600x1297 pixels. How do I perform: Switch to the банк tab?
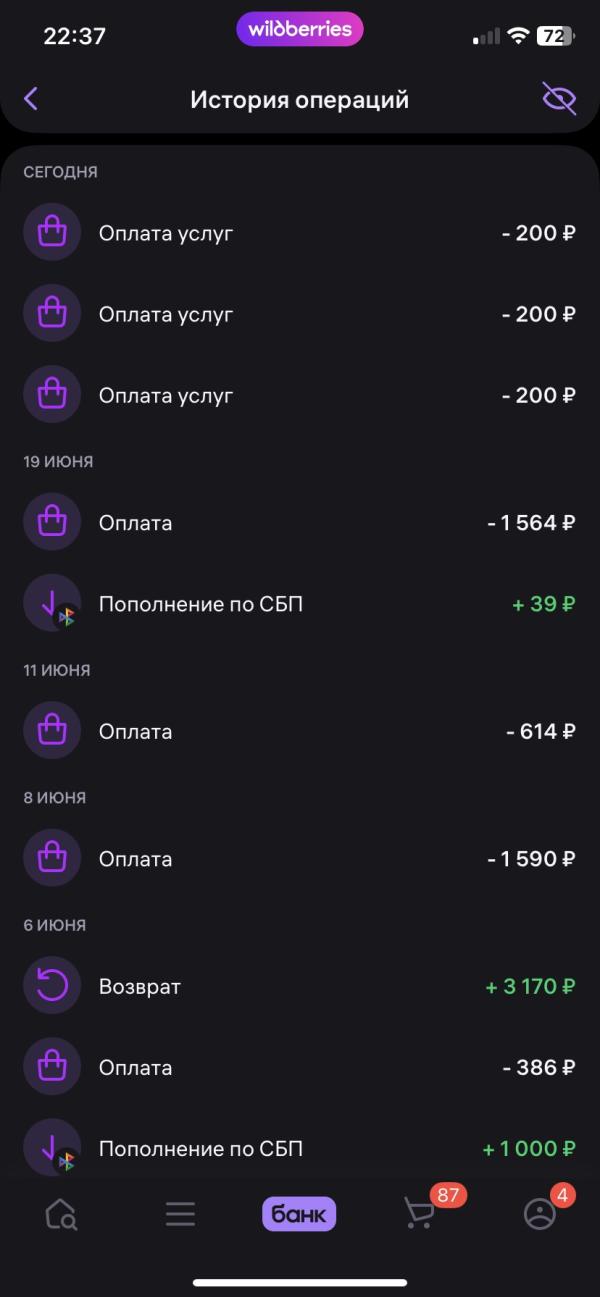click(299, 1214)
